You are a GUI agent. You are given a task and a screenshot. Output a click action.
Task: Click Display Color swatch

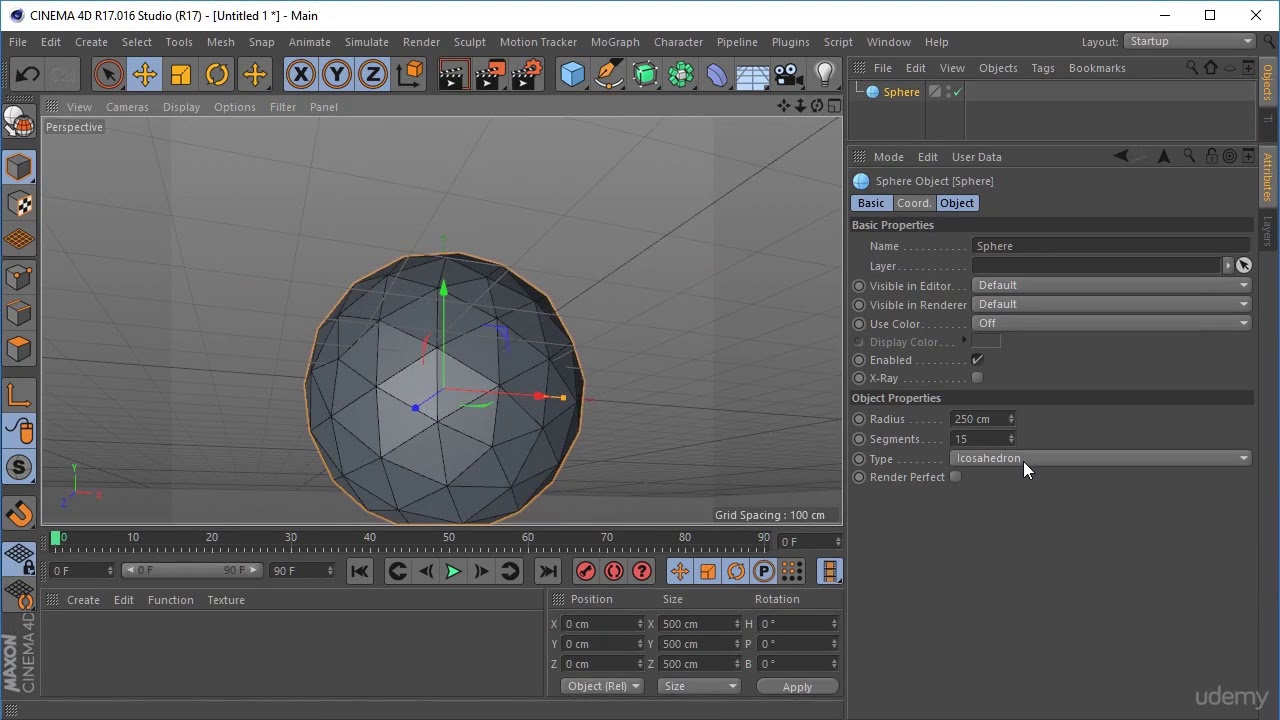tap(986, 342)
